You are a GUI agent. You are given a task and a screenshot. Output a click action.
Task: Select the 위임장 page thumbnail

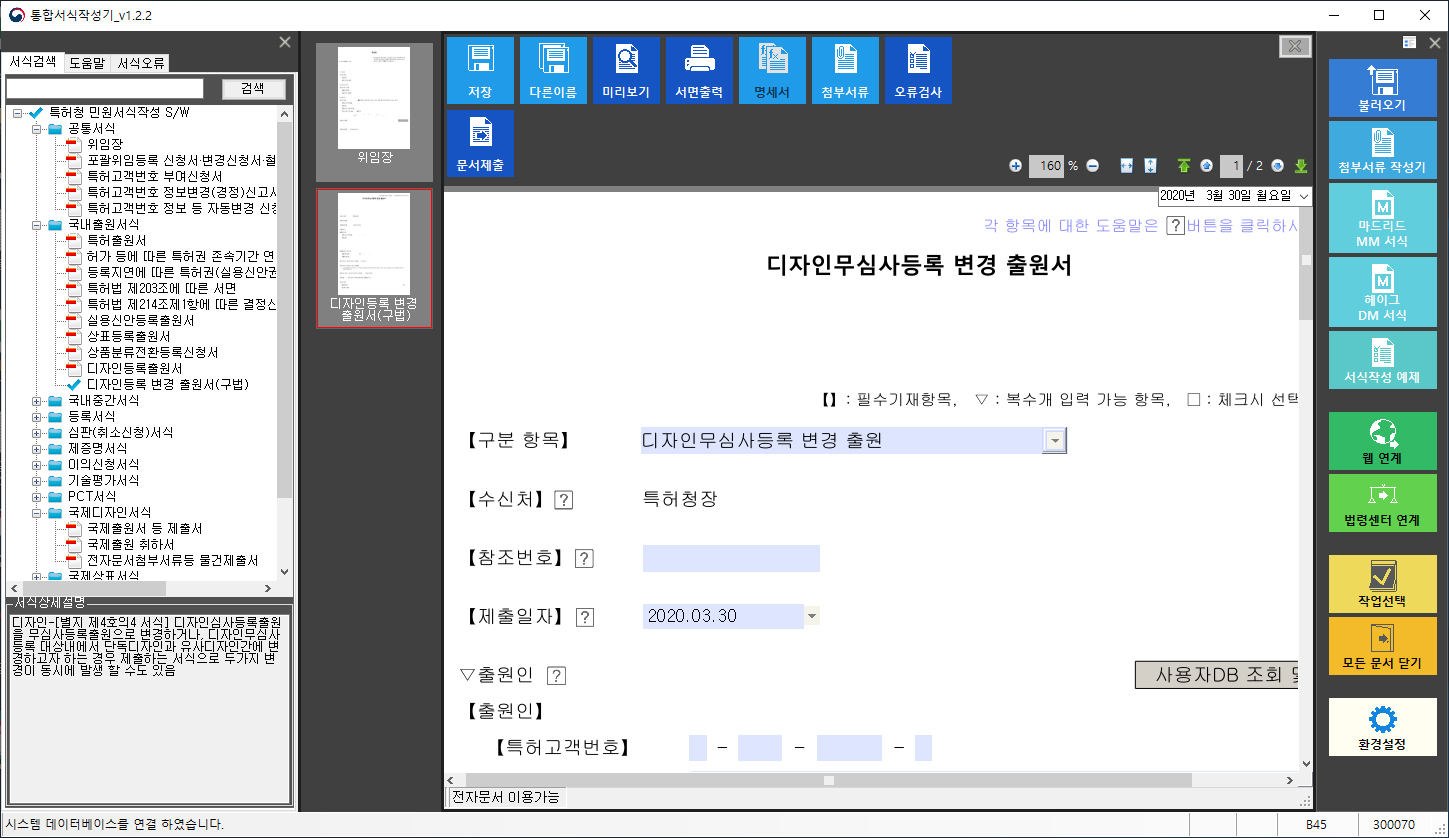[x=374, y=110]
